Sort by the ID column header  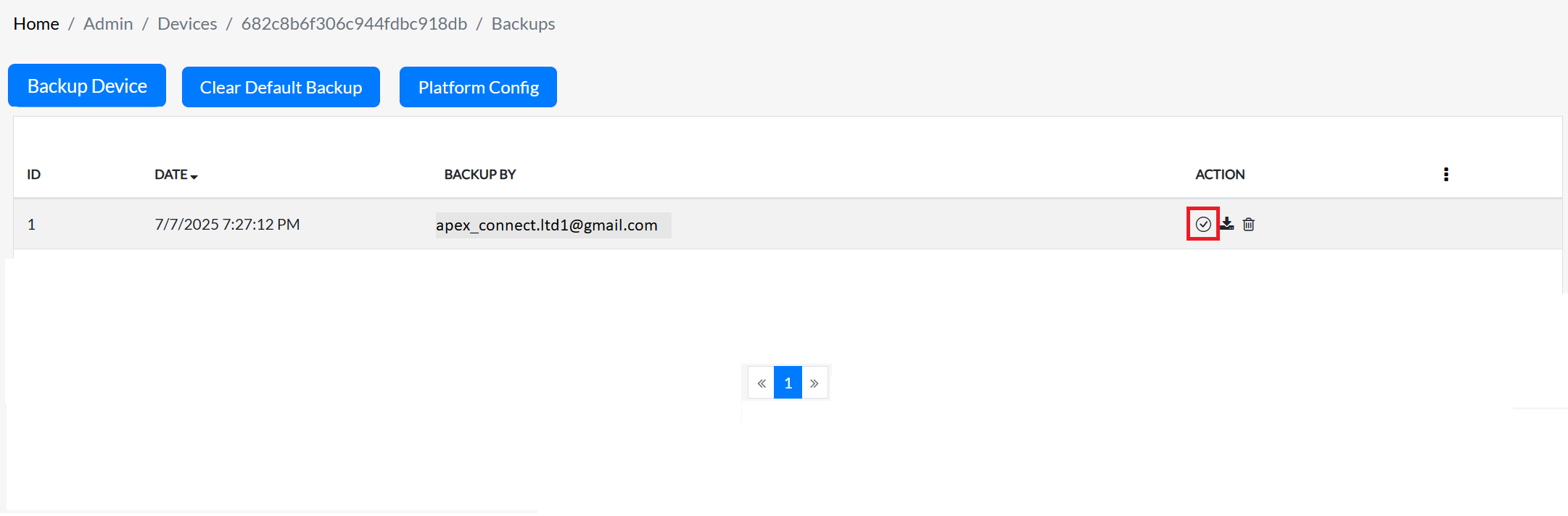(34, 175)
